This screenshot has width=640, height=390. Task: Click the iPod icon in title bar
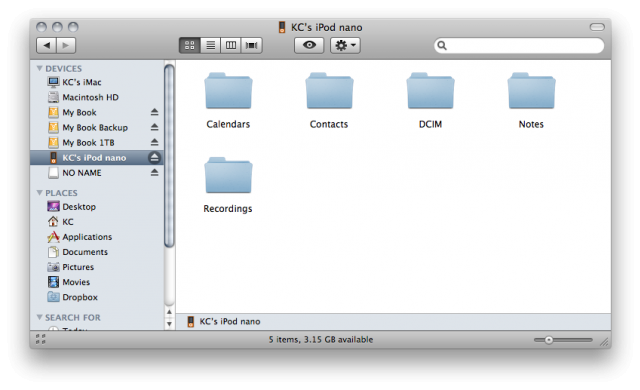pos(282,27)
